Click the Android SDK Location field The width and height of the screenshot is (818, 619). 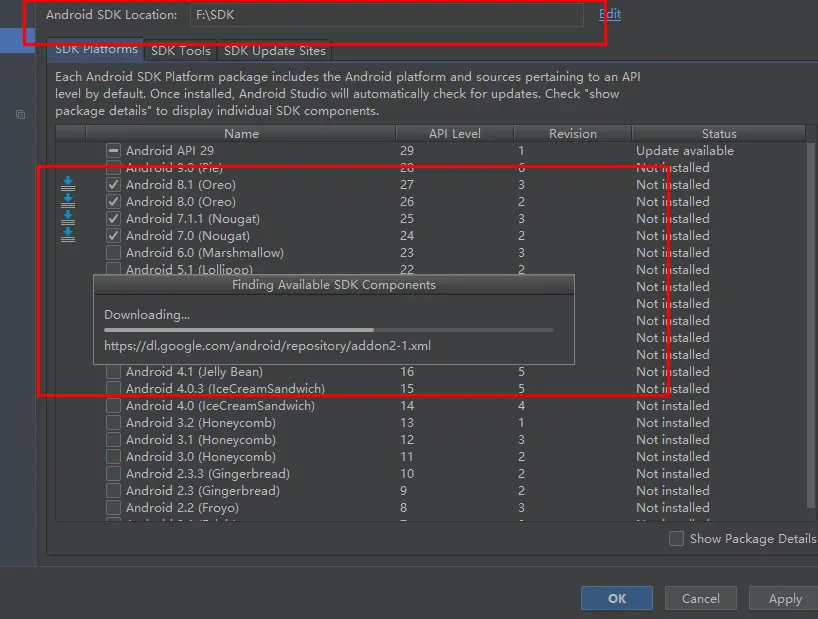coord(387,15)
